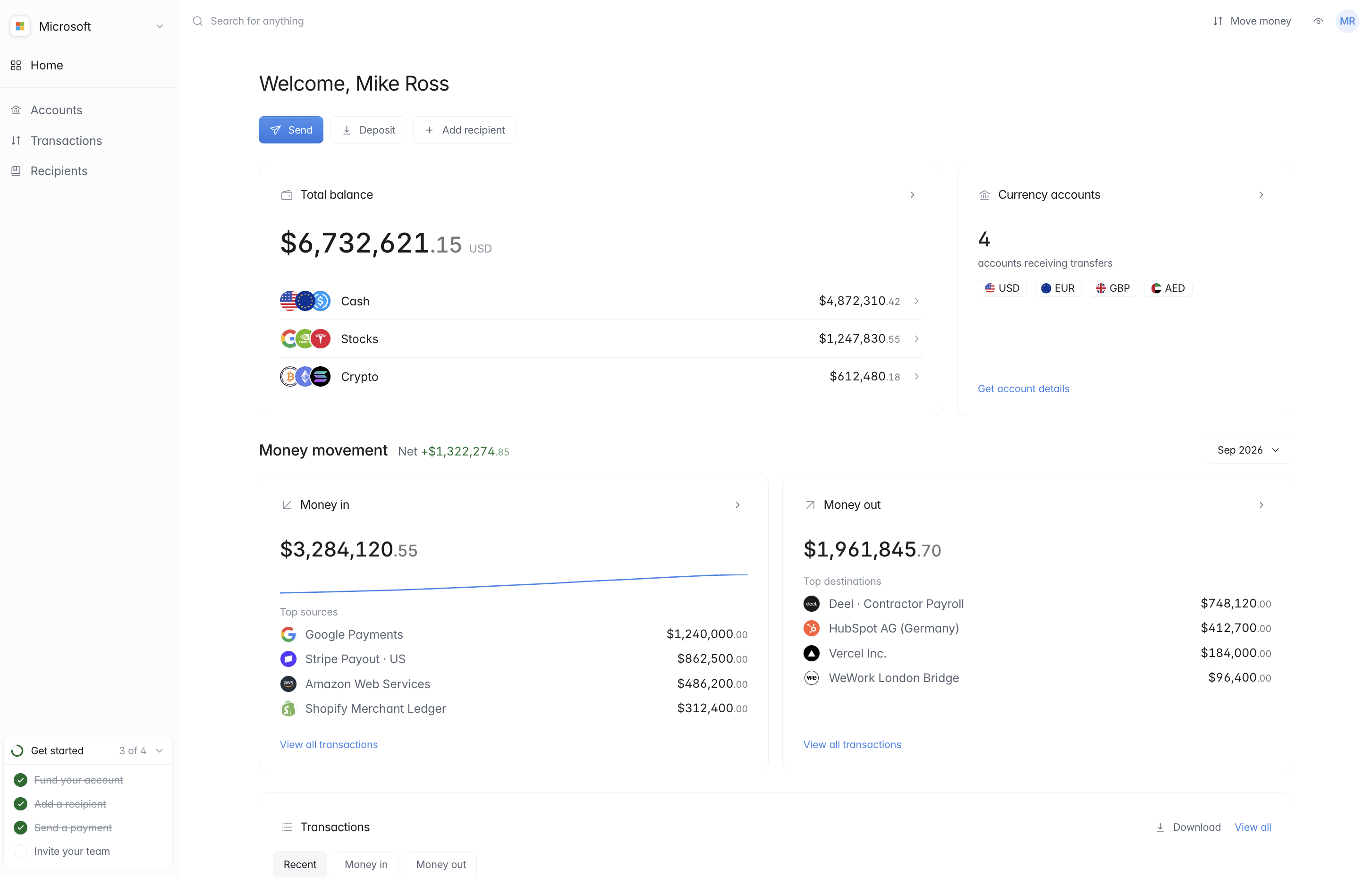Click the search magnifier icon
The height and width of the screenshot is (877, 1372).
198,21
